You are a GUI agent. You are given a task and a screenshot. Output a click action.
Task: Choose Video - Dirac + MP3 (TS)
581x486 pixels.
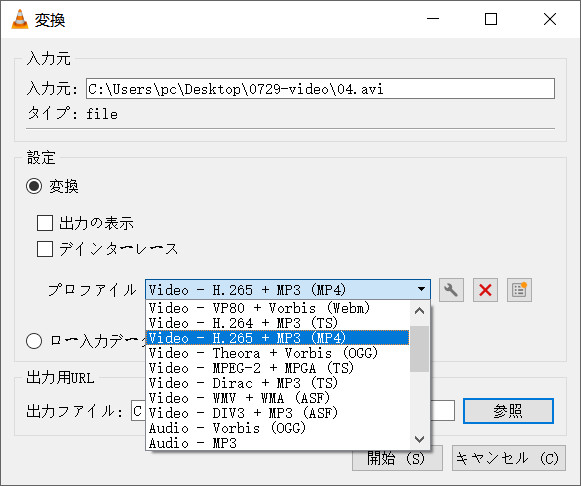(x=278, y=383)
